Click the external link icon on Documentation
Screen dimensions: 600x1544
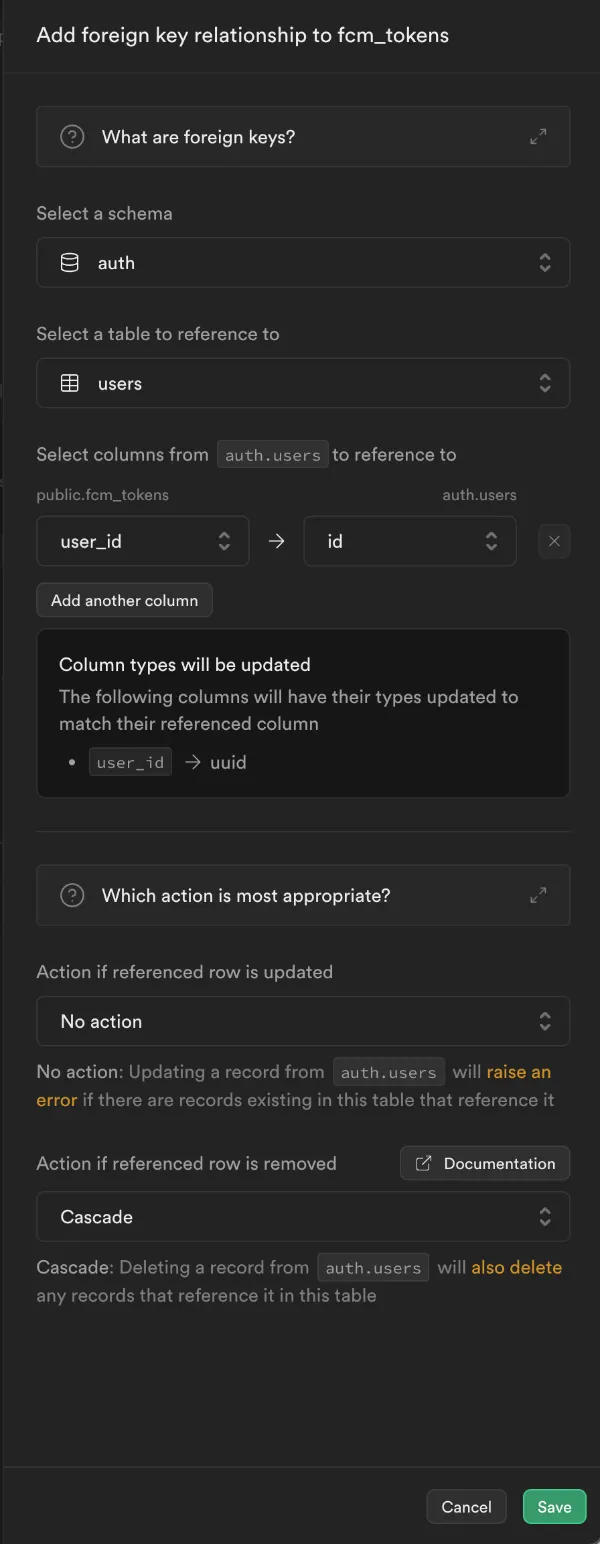pyautogui.click(x=424, y=1163)
